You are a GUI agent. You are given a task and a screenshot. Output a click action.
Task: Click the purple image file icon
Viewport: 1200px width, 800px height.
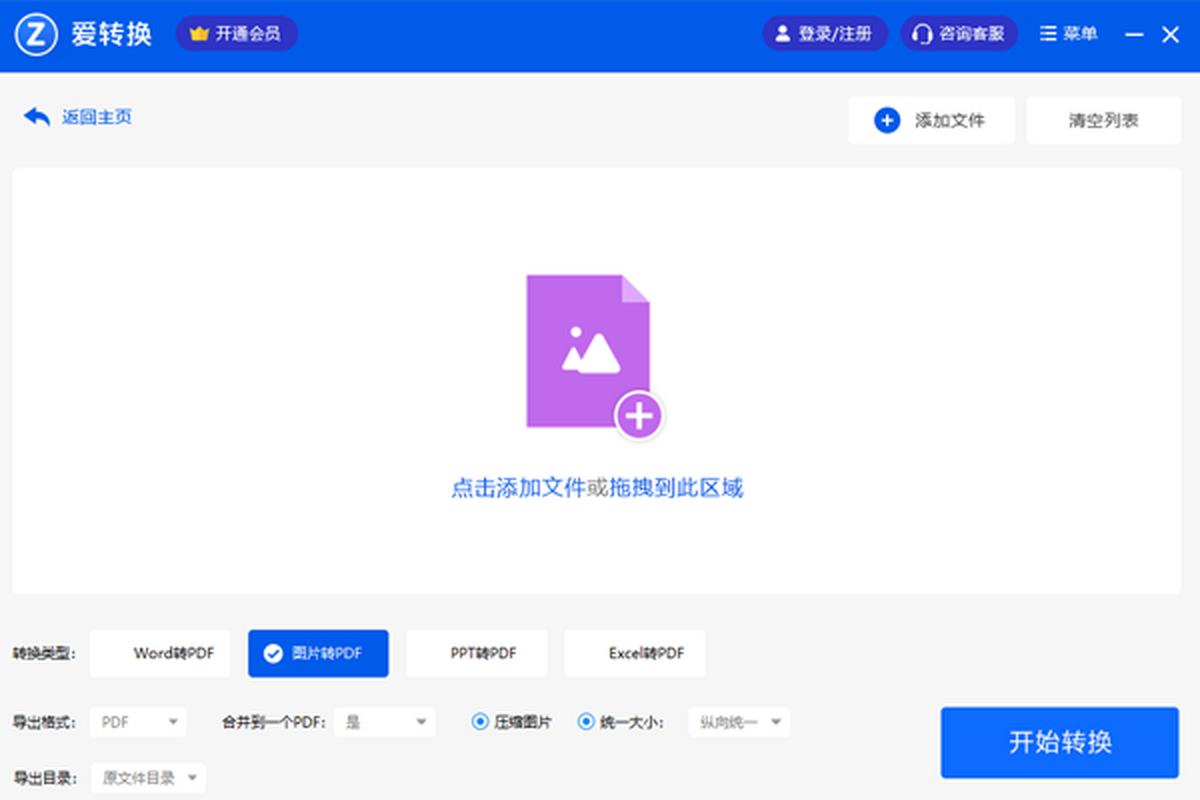tap(590, 353)
